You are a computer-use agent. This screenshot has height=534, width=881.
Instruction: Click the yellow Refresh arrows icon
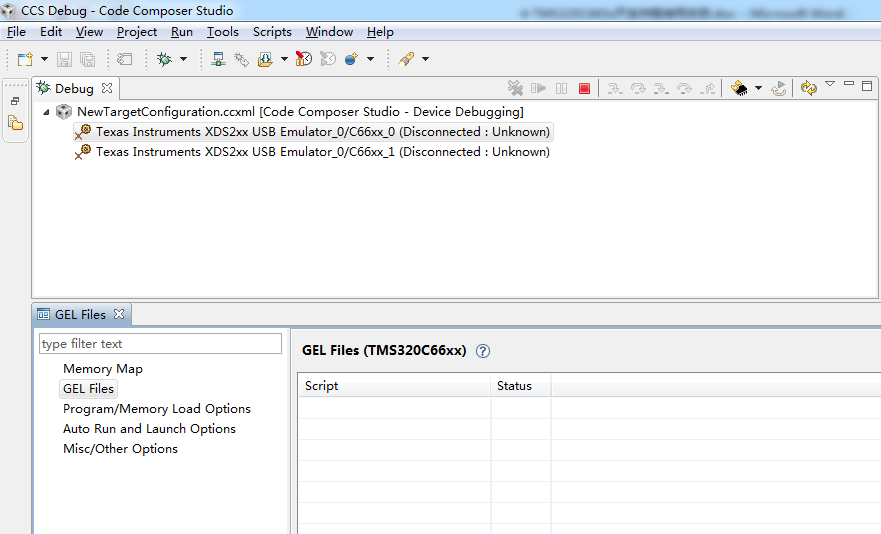pos(809,88)
